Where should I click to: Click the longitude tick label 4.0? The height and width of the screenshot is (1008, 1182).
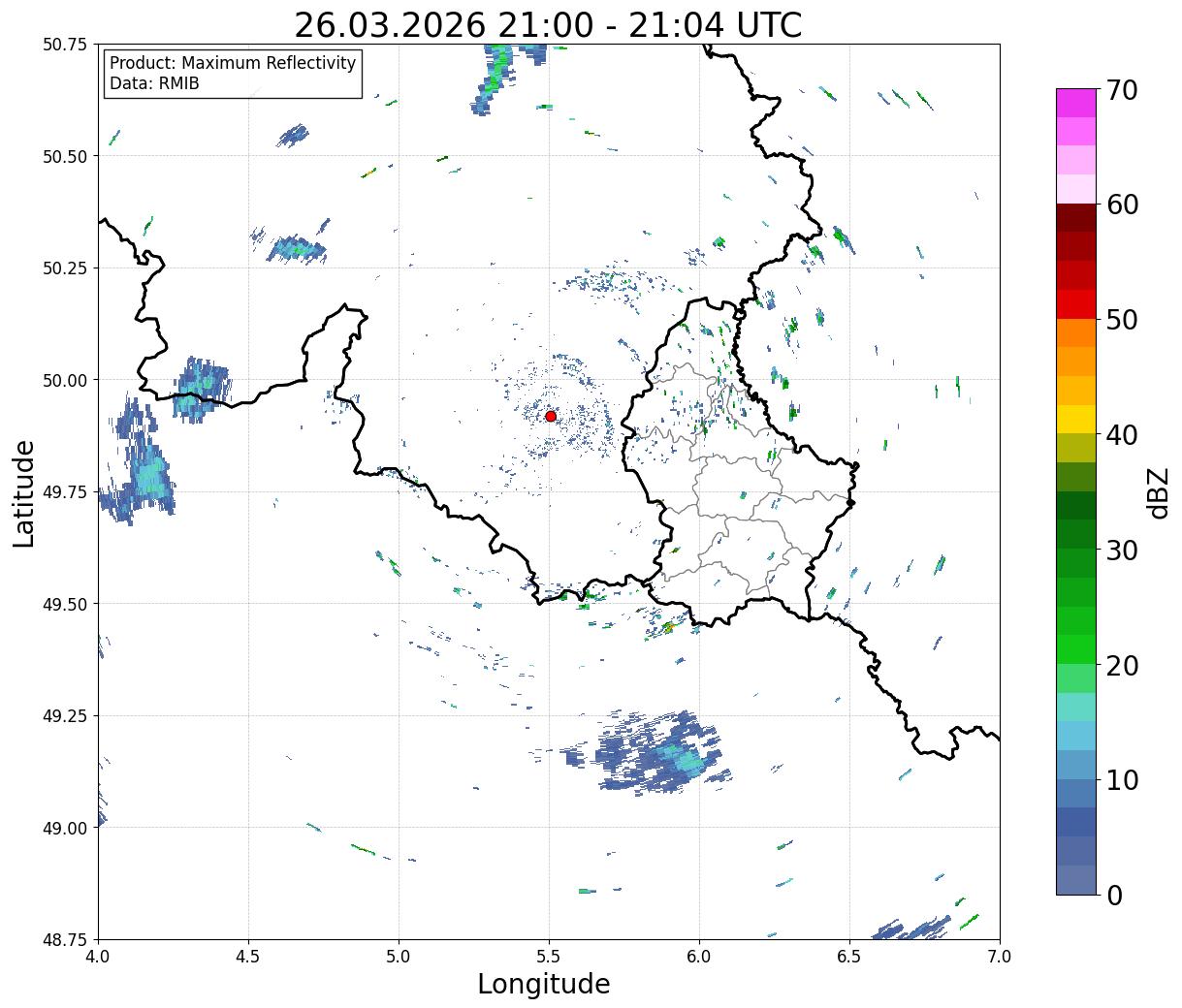[x=98, y=957]
